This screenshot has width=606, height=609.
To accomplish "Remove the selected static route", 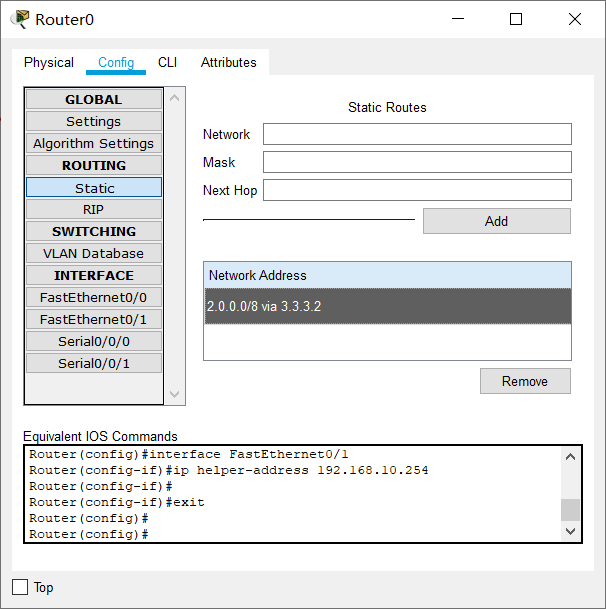I will point(525,381).
